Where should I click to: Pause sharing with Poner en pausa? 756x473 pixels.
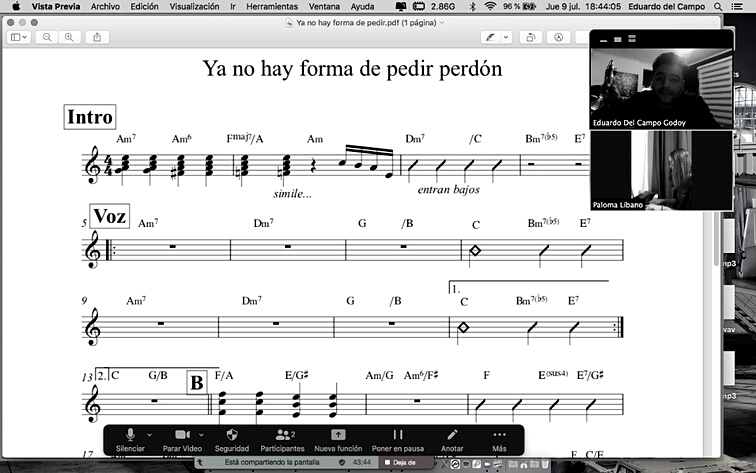398,440
